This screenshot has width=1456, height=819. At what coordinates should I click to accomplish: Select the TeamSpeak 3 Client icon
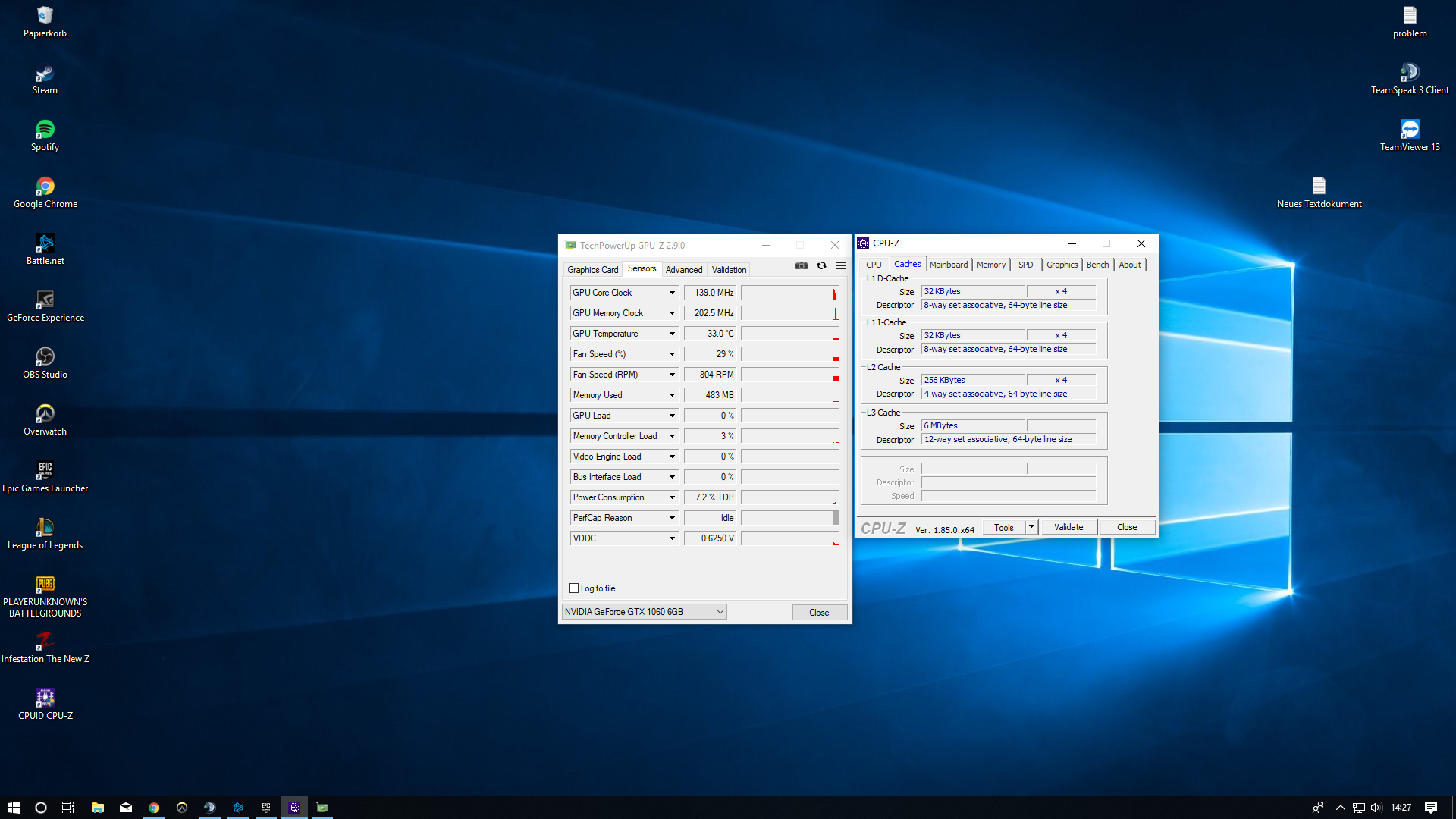(1409, 78)
